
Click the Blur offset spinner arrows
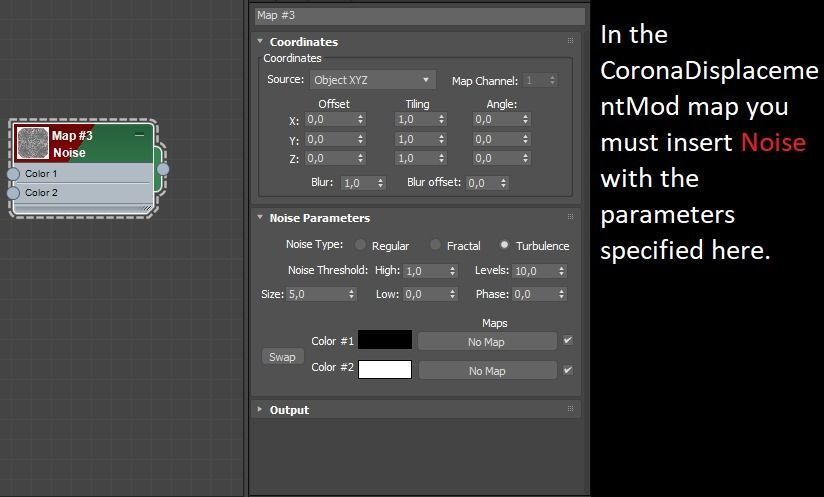[503, 183]
